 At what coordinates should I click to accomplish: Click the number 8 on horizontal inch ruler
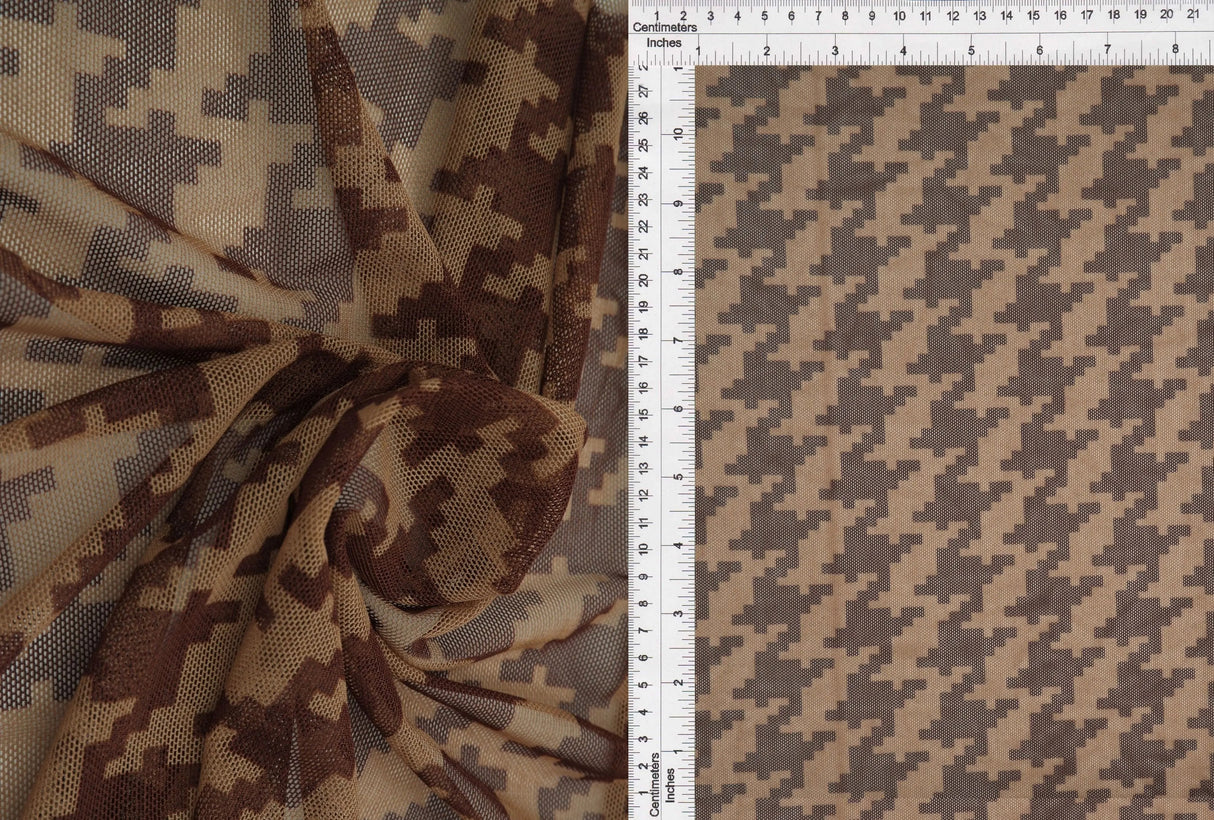[x=1177, y=46]
